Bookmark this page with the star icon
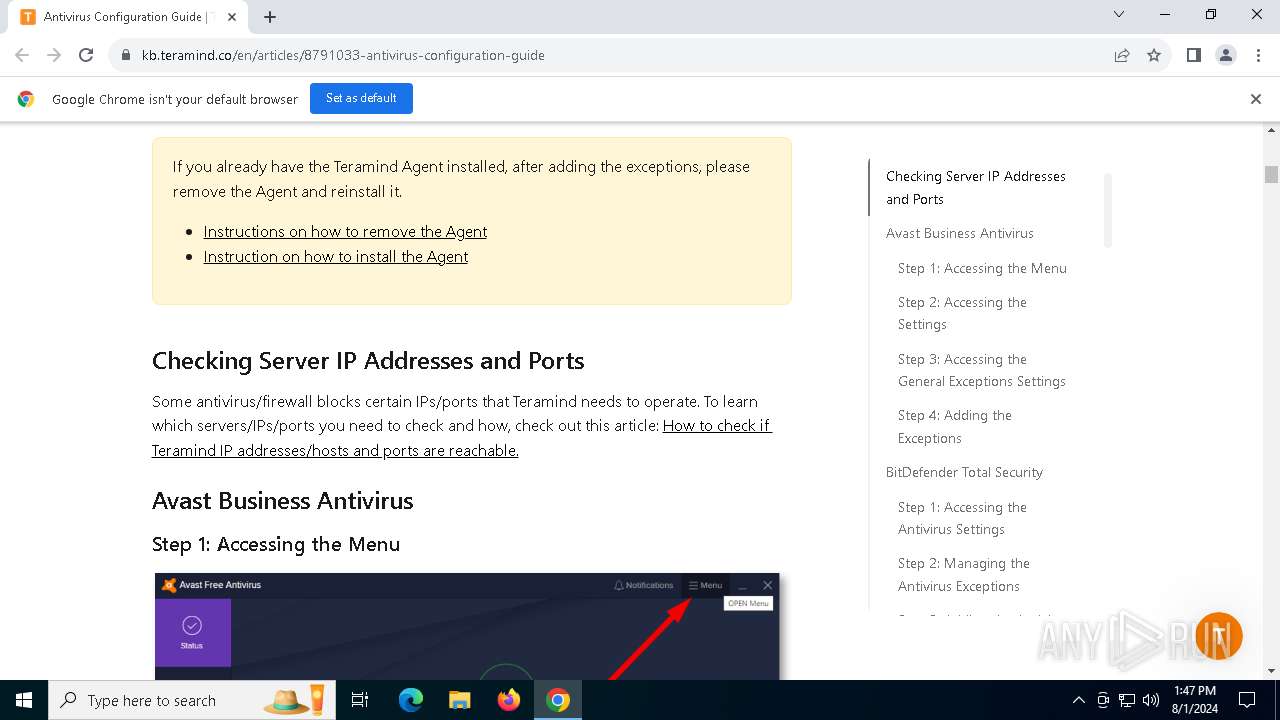 pyautogui.click(x=1154, y=55)
